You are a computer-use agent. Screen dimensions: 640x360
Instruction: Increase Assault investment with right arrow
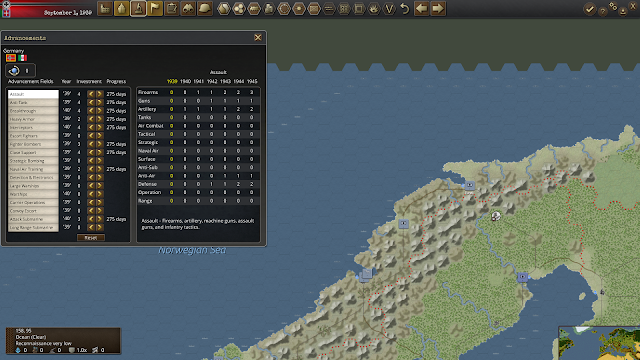(x=99, y=94)
